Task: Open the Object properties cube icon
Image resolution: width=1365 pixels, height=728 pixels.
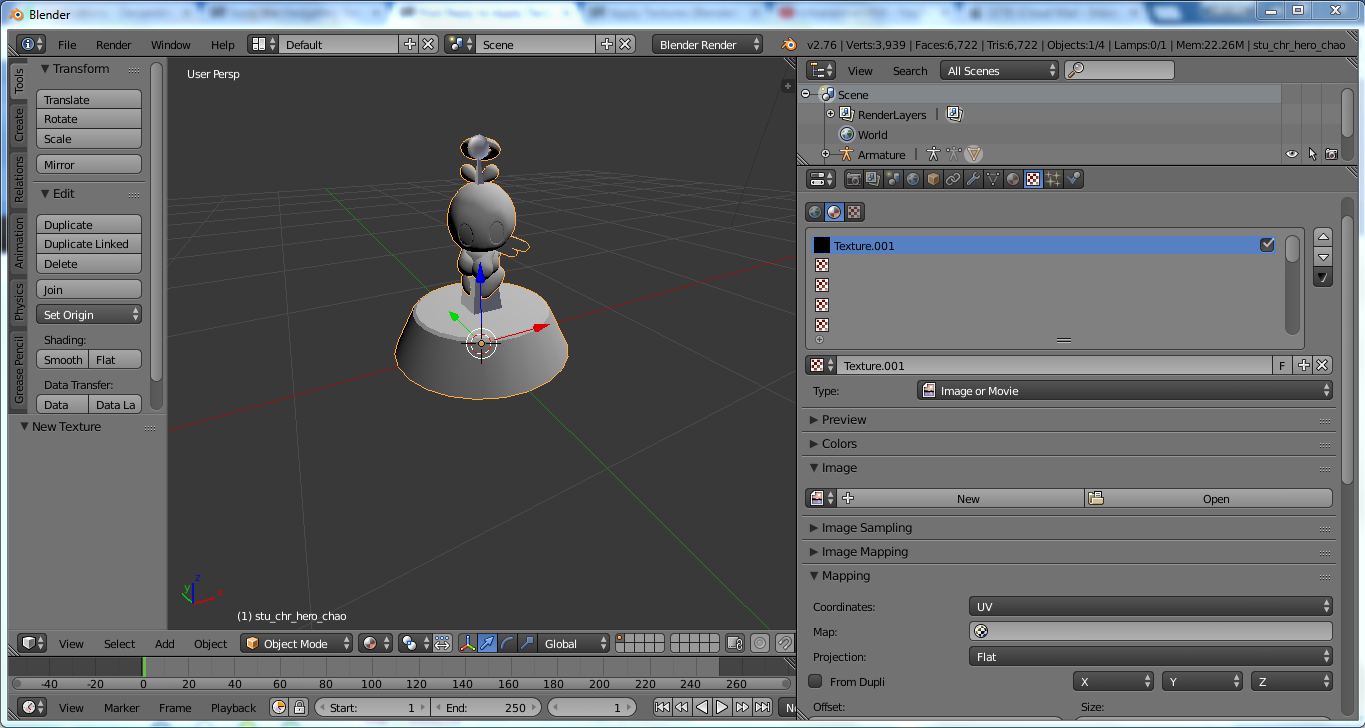Action: pyautogui.click(x=933, y=179)
